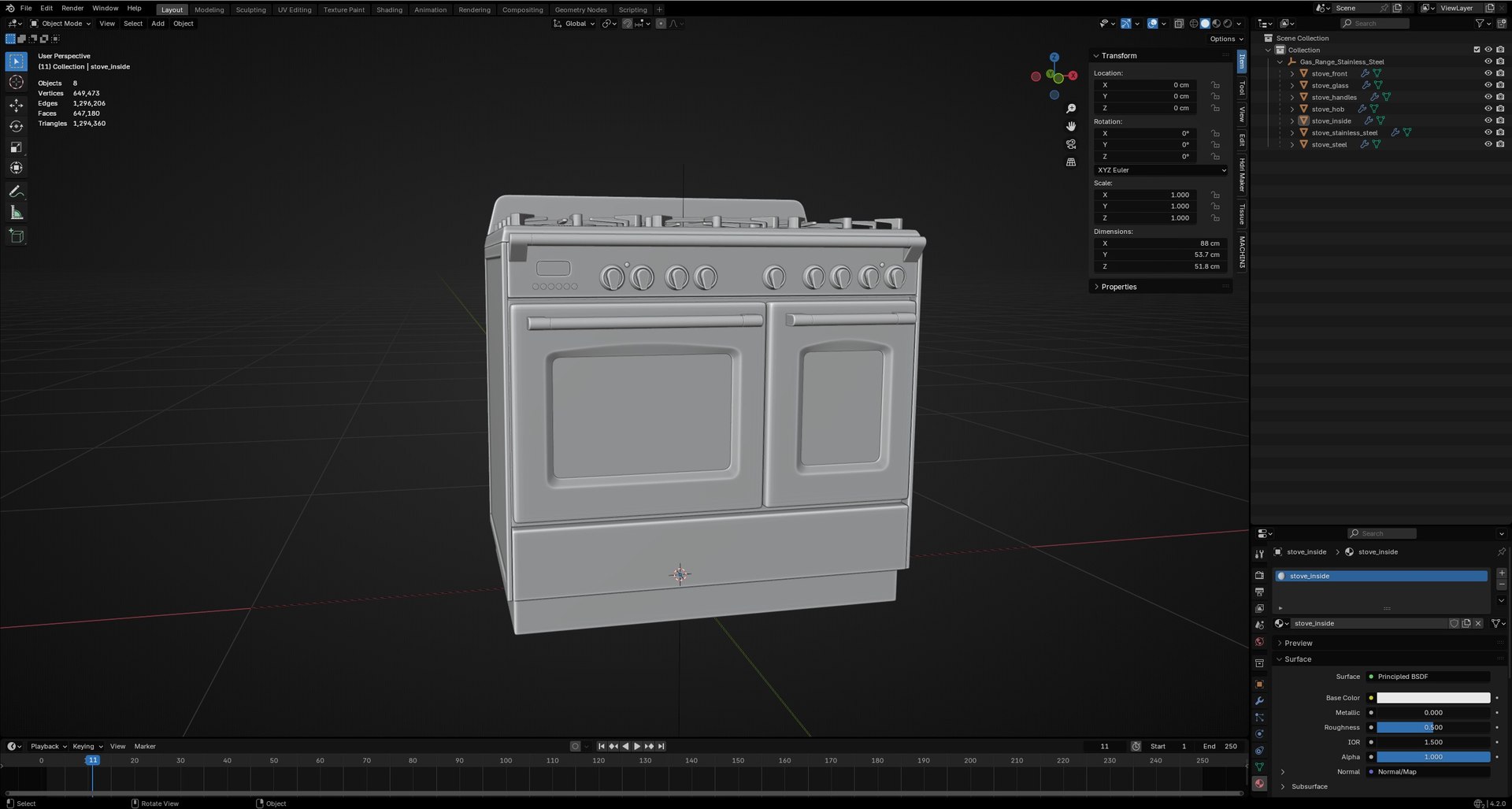This screenshot has width=1512, height=809.
Task: Add material slot with plus button
Action: [x=1502, y=573]
